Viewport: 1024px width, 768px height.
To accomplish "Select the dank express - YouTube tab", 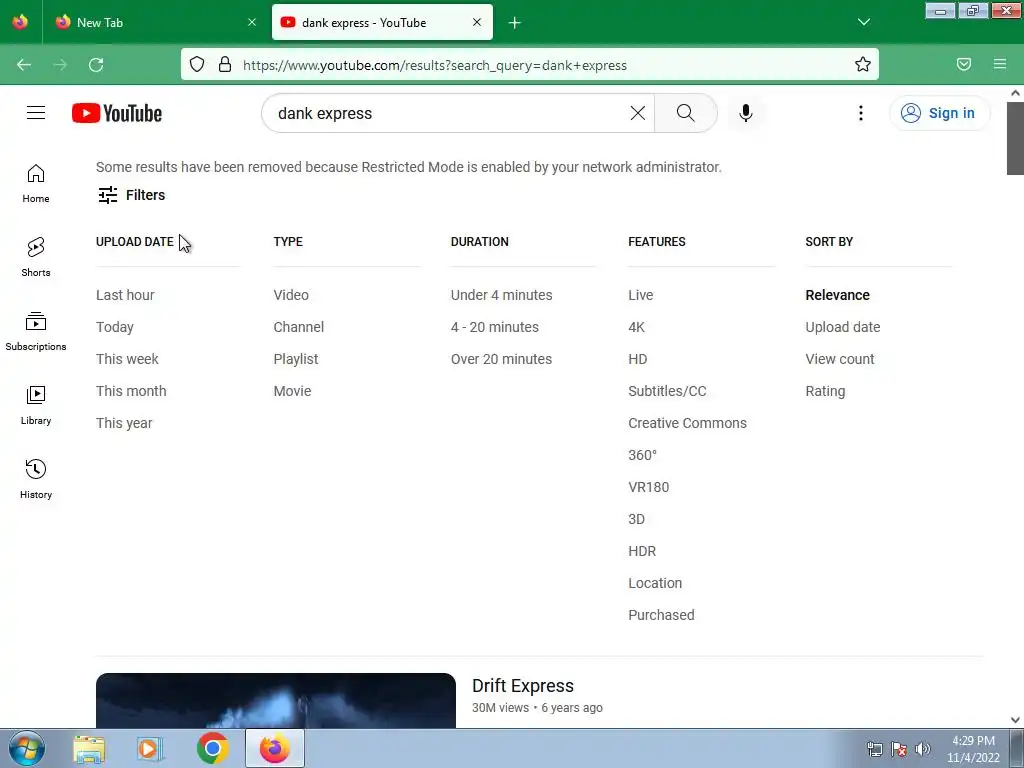I will click(382, 22).
